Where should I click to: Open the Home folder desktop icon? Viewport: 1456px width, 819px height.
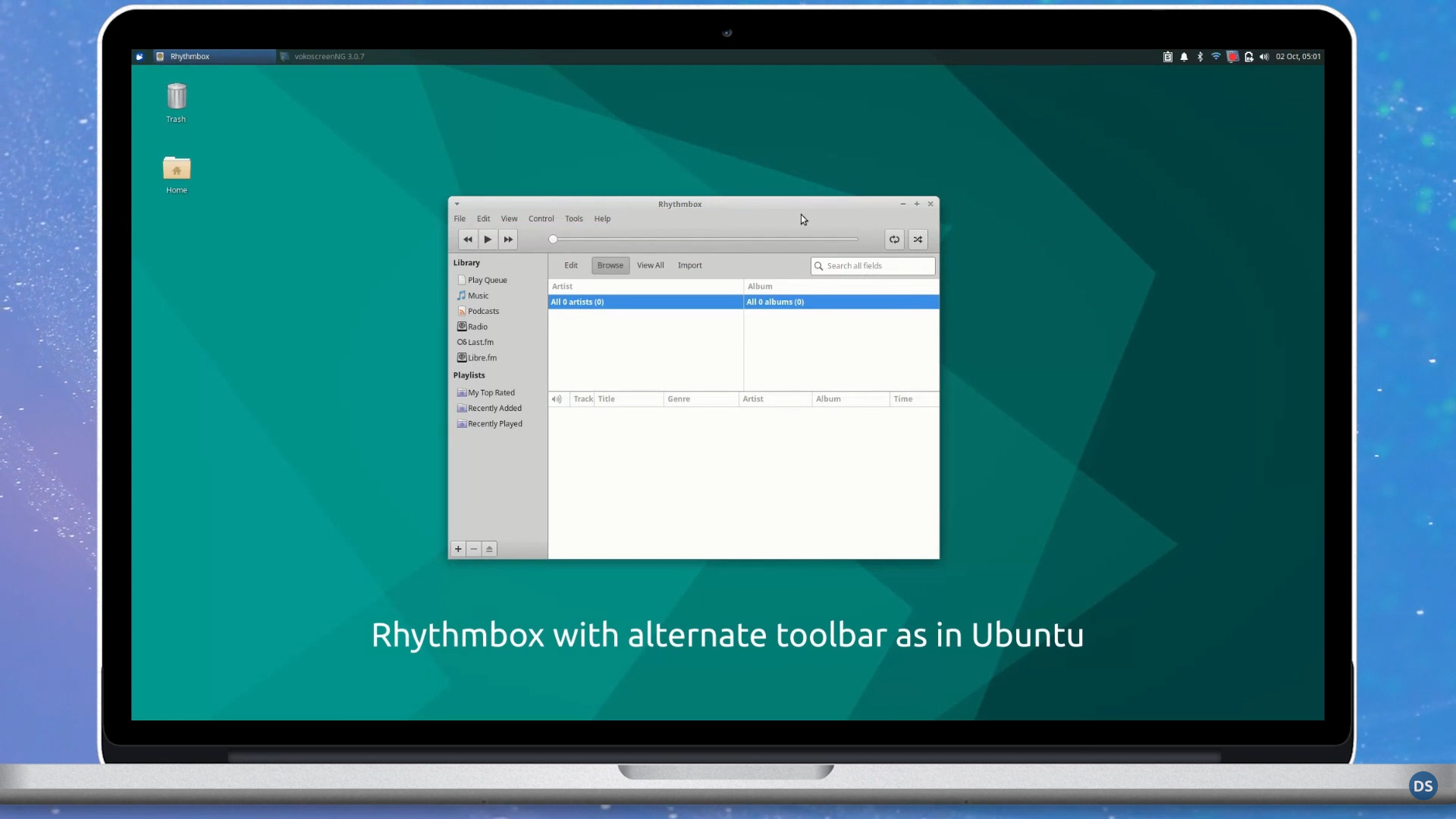click(x=177, y=174)
